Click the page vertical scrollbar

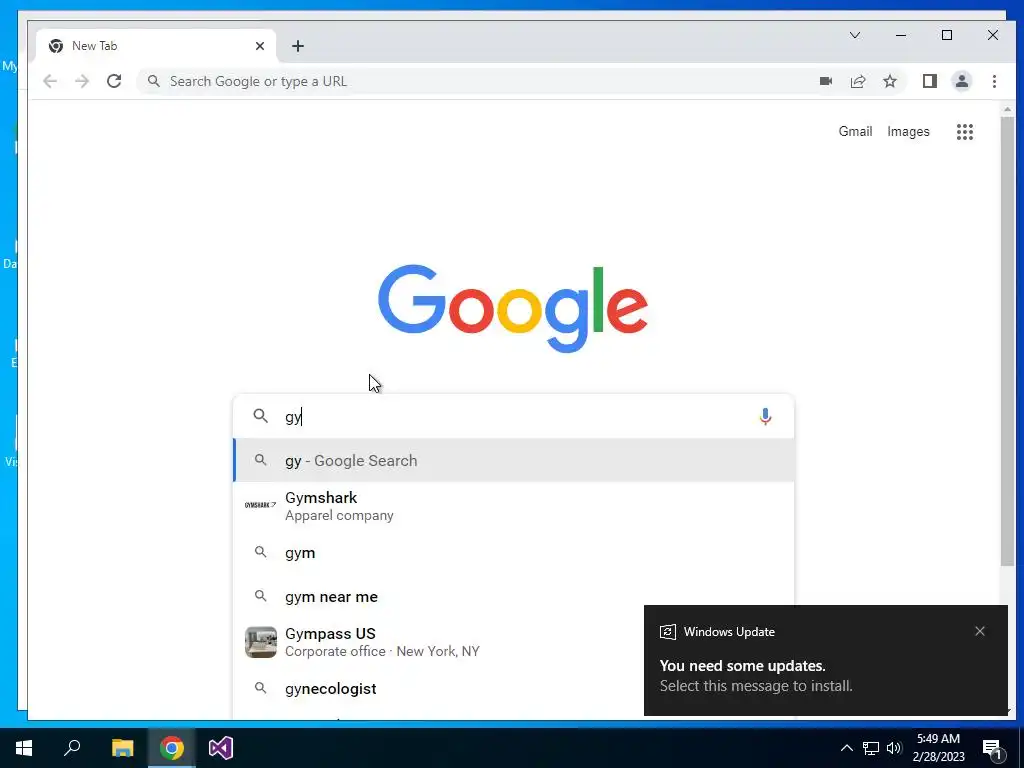click(x=1007, y=340)
